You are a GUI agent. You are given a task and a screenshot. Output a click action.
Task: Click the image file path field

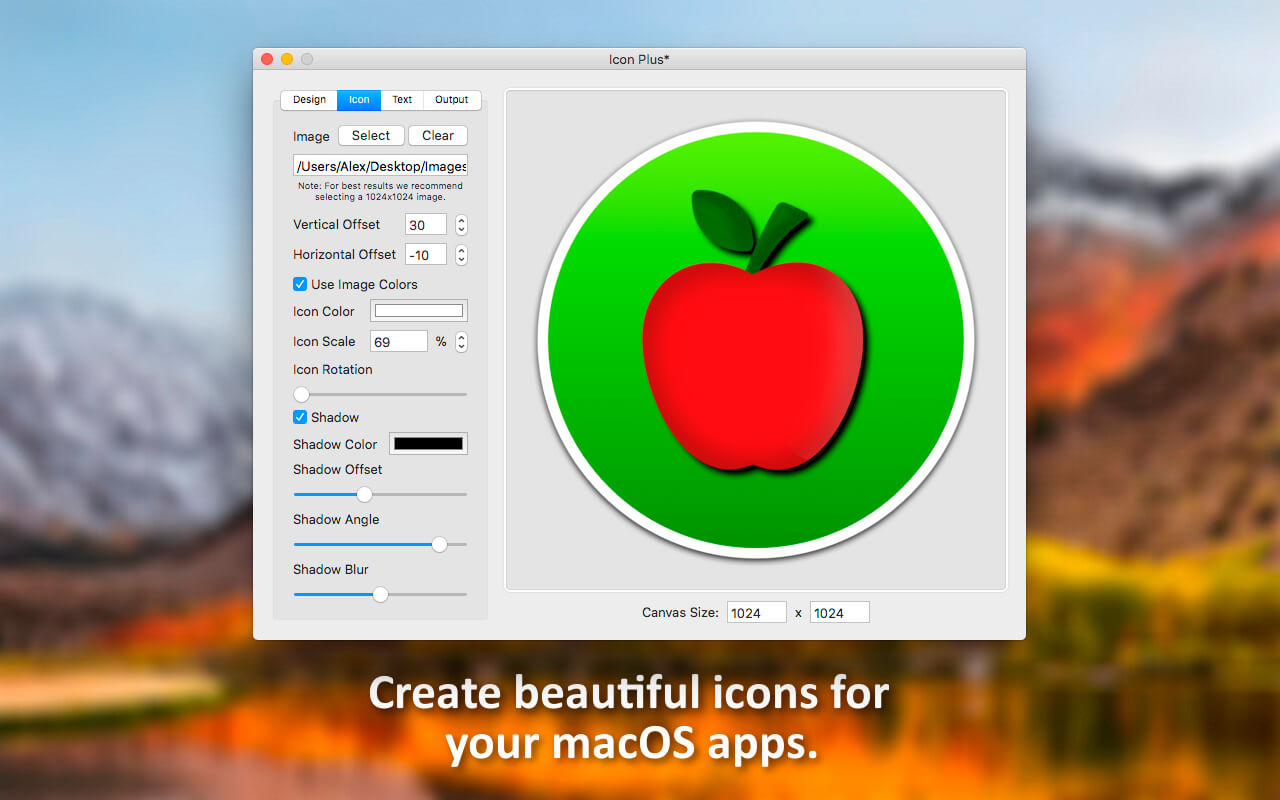[380, 166]
